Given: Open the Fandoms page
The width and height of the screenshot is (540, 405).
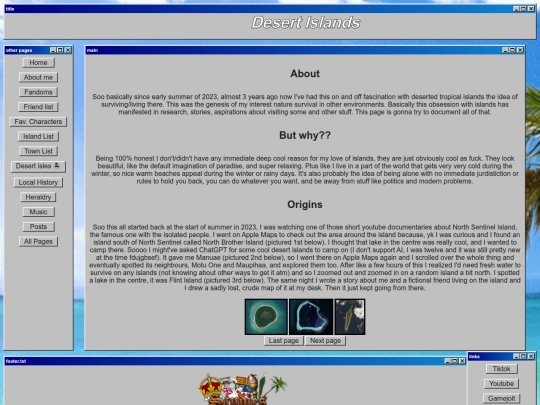Looking at the screenshot, I should pos(38,92).
